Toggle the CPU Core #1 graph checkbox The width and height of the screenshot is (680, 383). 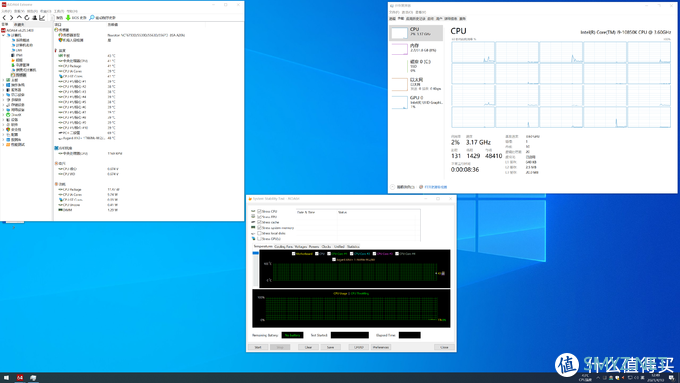pyautogui.click(x=329, y=254)
